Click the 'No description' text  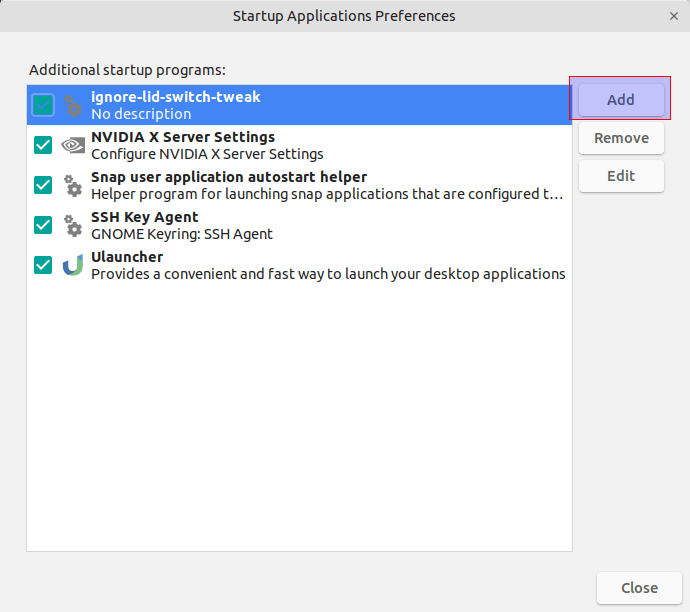[x=141, y=114]
